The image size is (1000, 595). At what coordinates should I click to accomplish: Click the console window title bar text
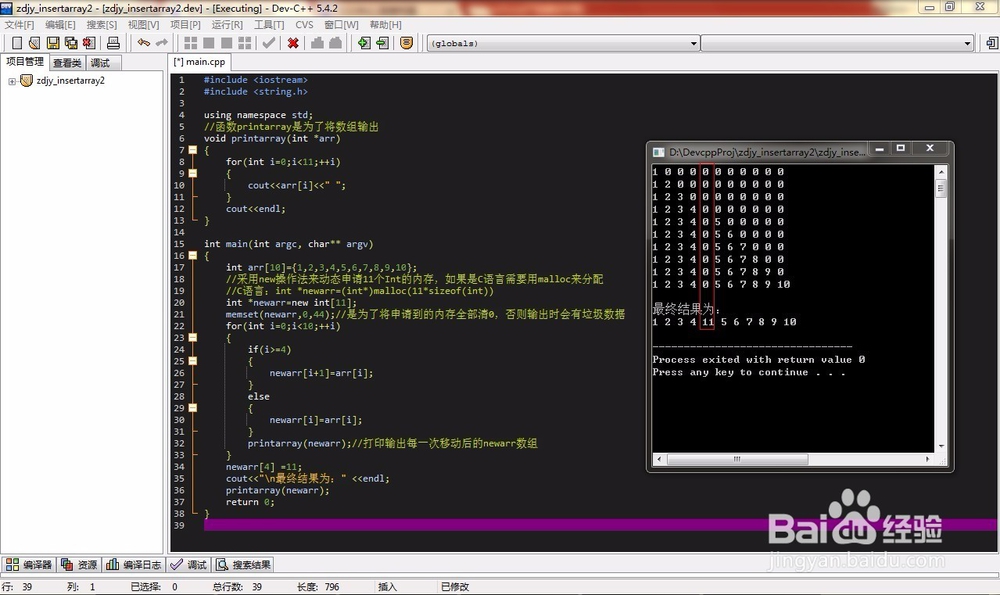(x=767, y=152)
